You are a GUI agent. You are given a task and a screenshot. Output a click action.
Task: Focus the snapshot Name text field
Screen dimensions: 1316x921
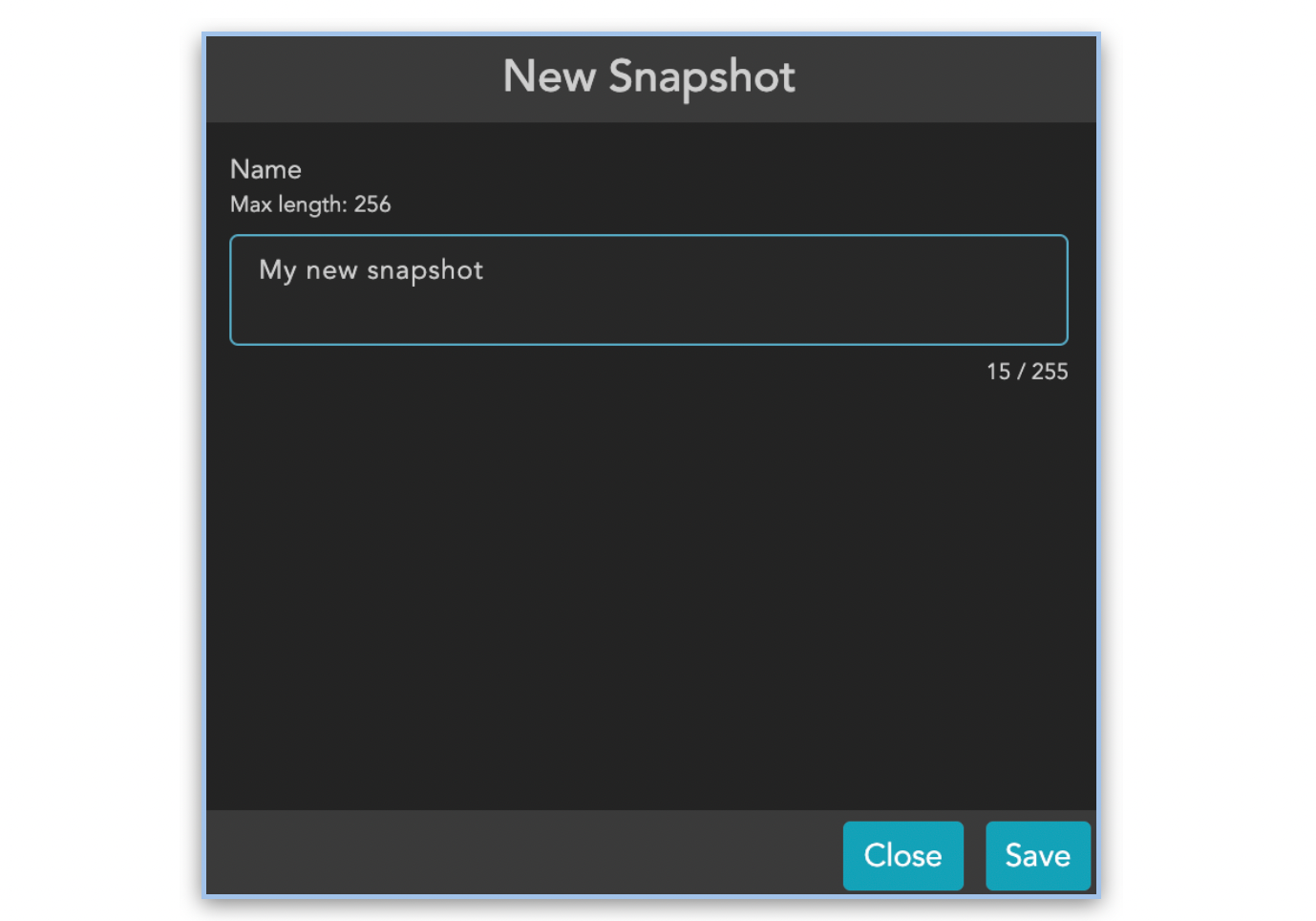point(648,289)
